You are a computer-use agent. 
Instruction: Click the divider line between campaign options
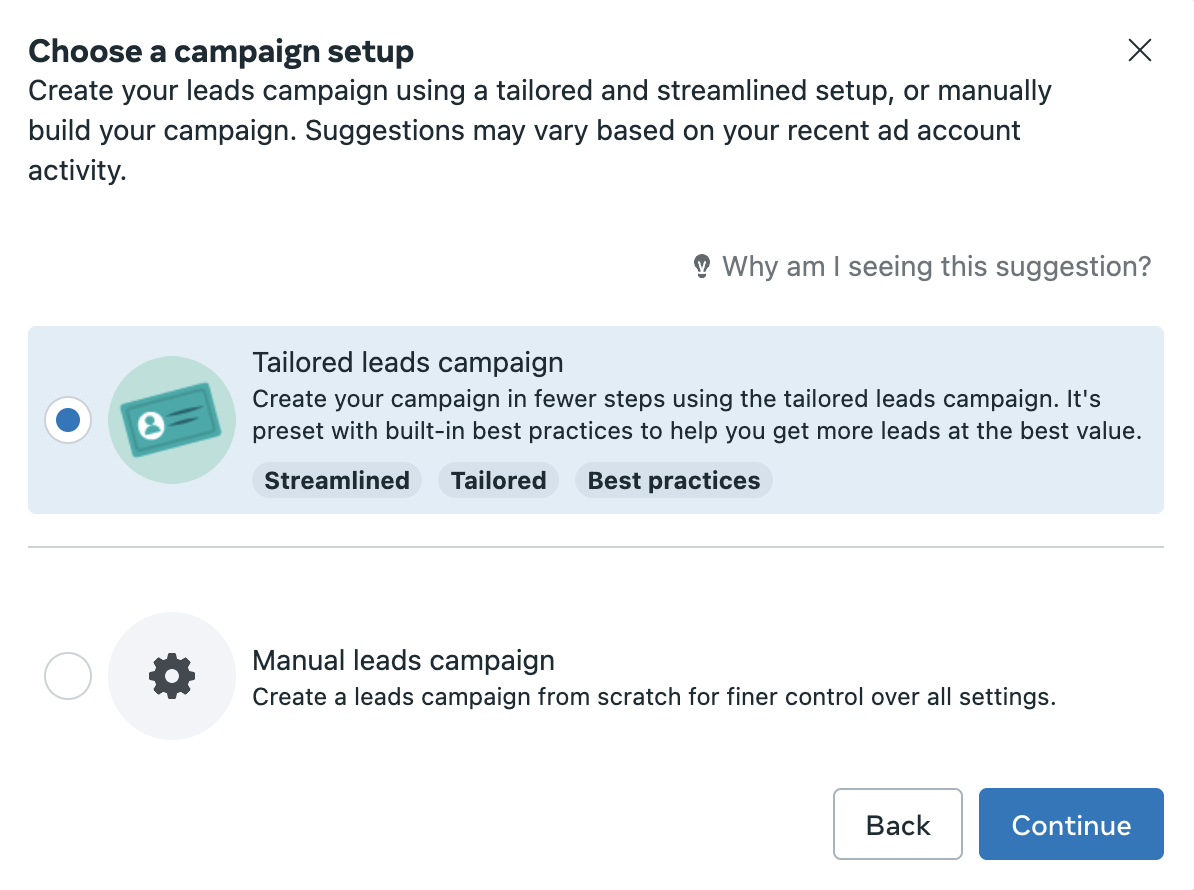click(x=595, y=547)
